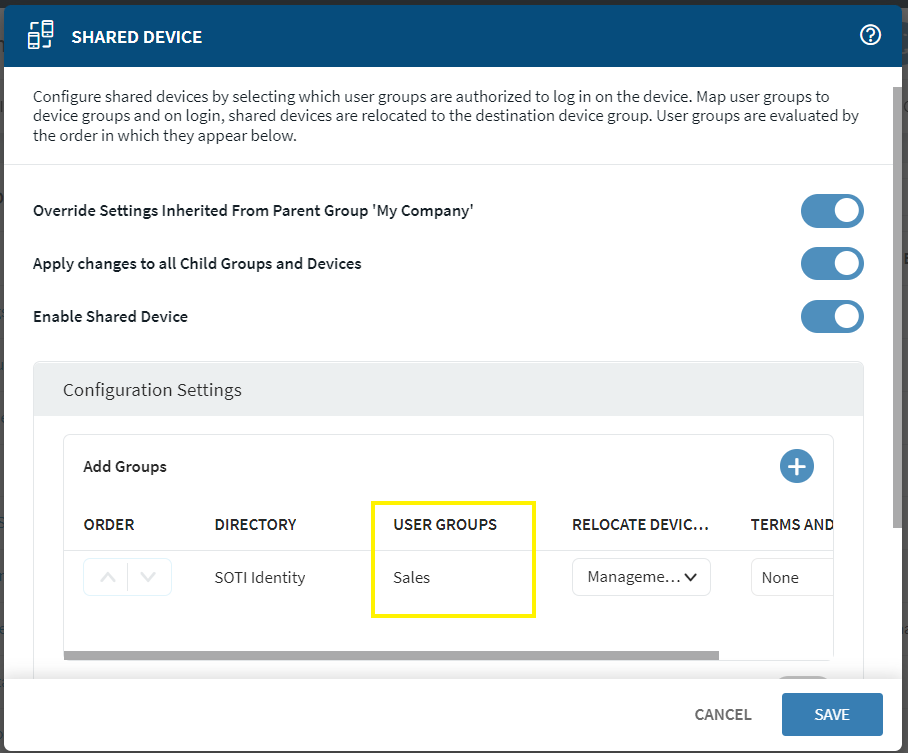Click the DIRECTORY column header
Image resolution: width=908 pixels, height=753 pixels.
[x=255, y=524]
